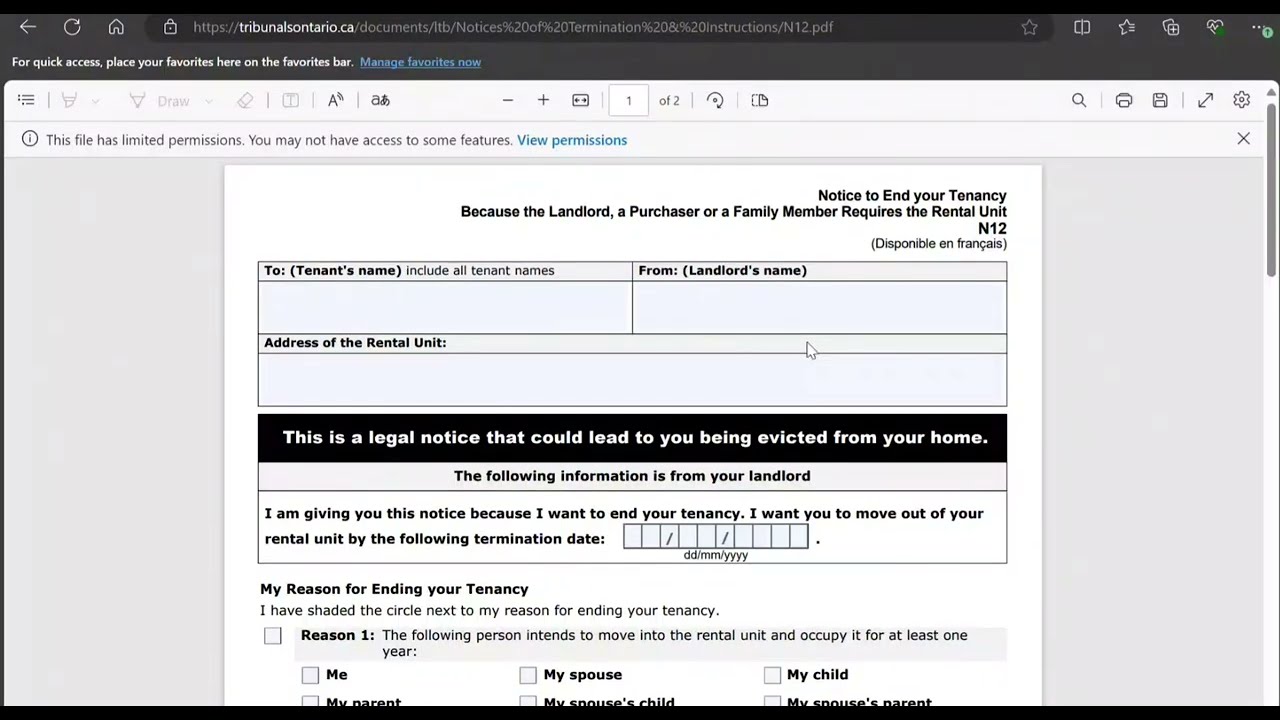View site information lock icon
This screenshot has height=720, width=1280.
point(170,27)
